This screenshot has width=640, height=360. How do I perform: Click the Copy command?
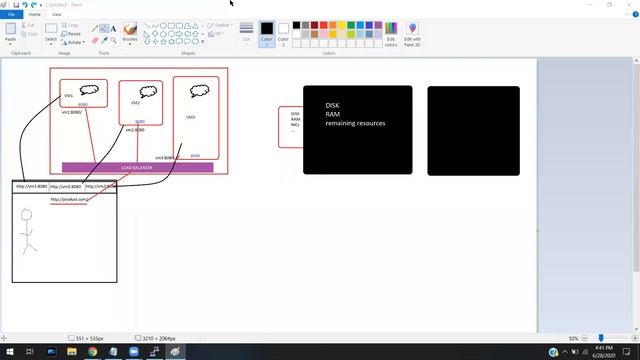[x=29, y=34]
